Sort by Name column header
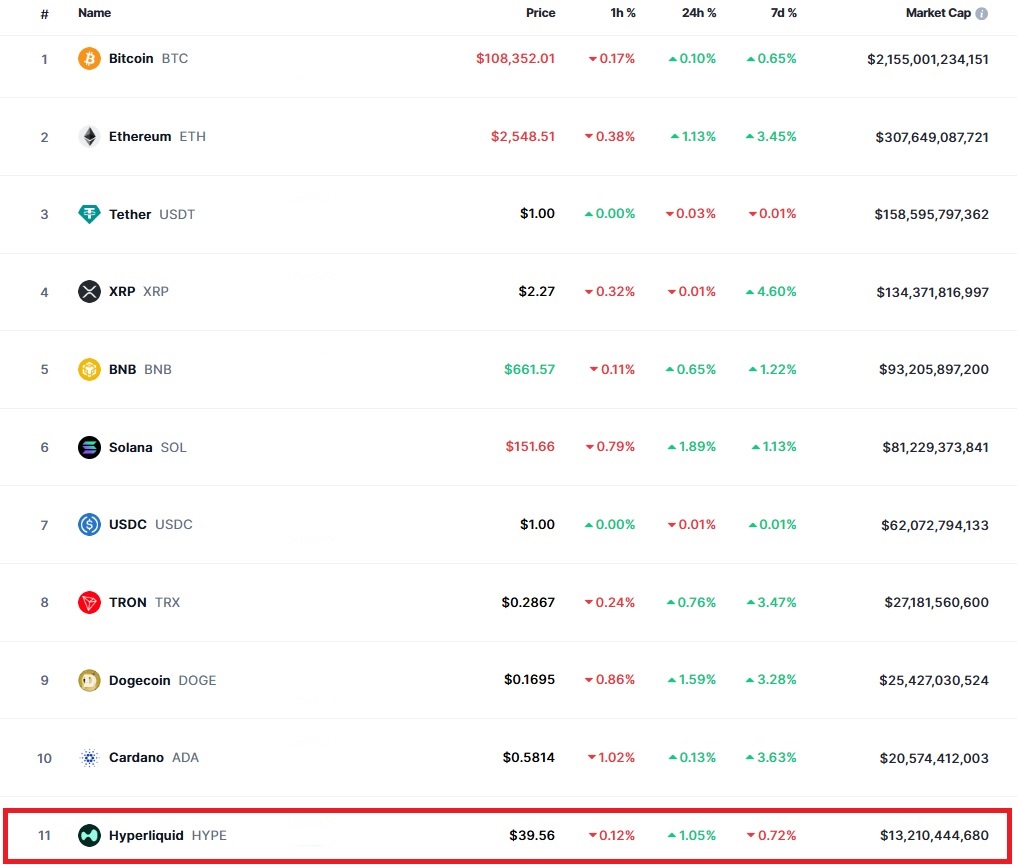Screen dimensions: 1017x867 95,13
